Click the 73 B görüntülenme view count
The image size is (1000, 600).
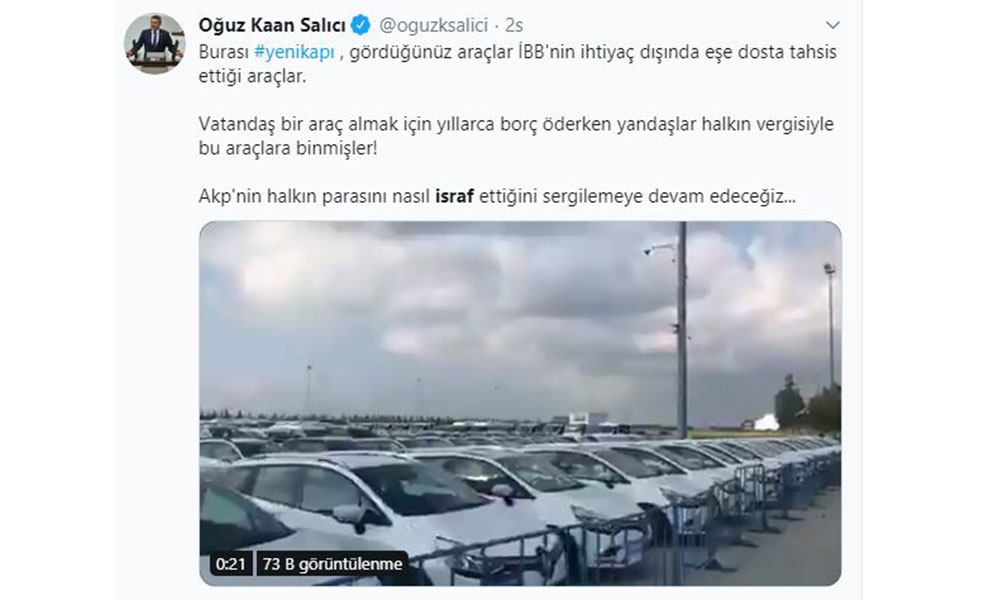coord(332,564)
